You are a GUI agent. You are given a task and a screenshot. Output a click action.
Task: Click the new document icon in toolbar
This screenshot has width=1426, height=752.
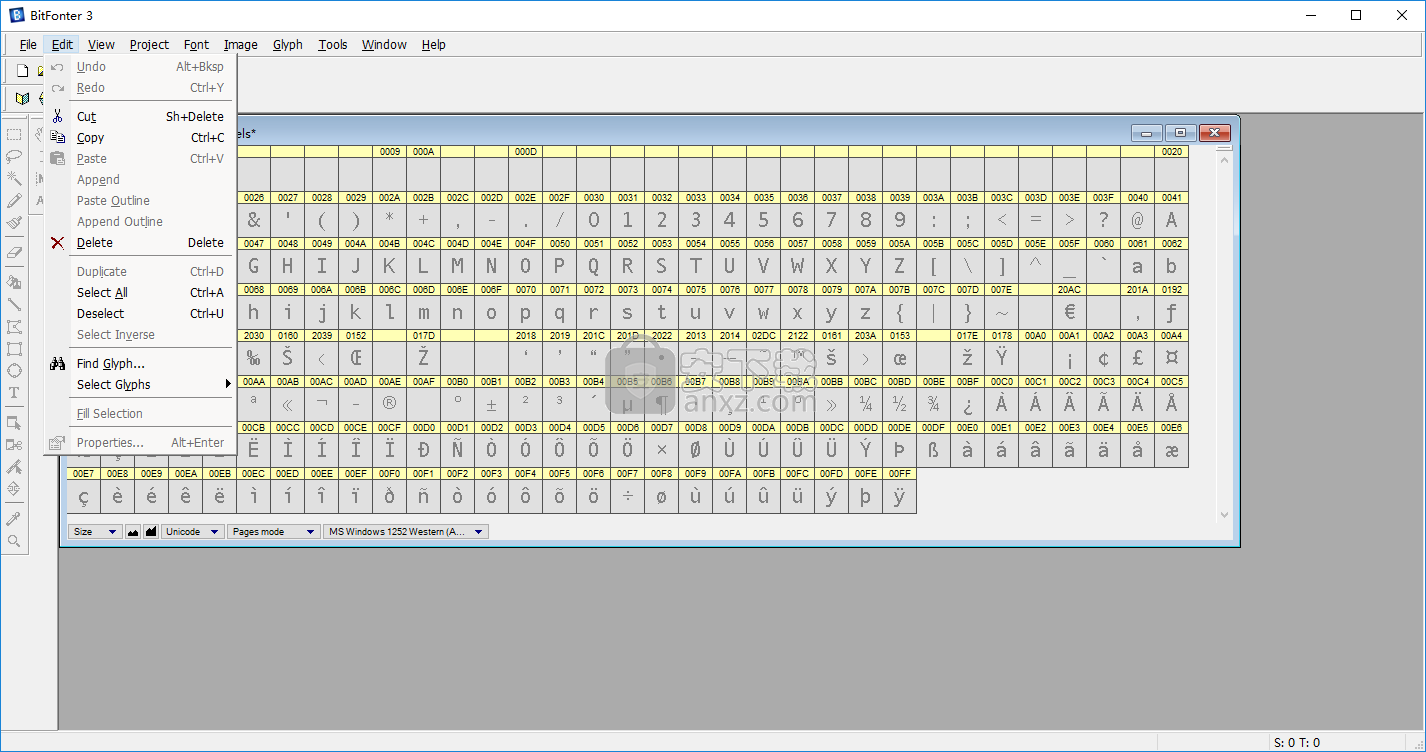22,71
